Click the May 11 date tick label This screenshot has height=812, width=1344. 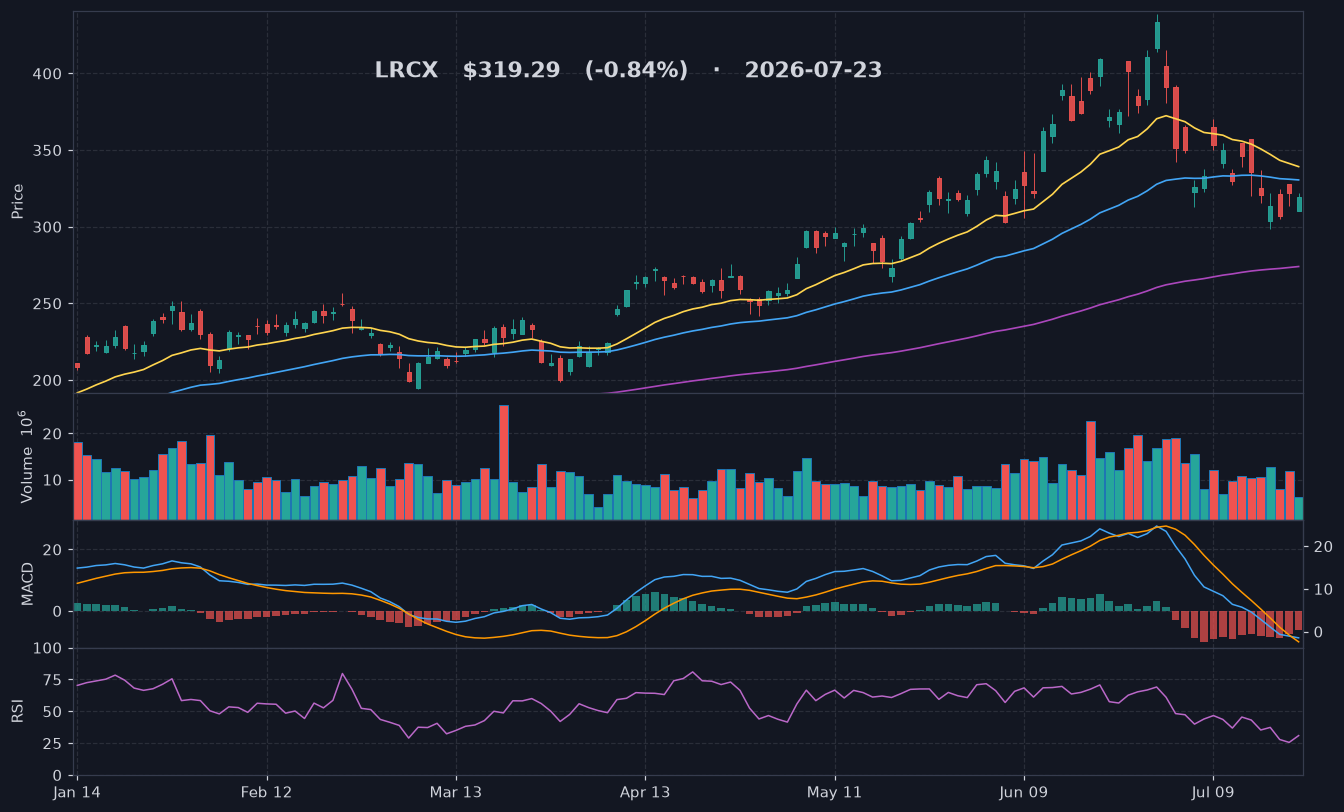click(x=834, y=792)
